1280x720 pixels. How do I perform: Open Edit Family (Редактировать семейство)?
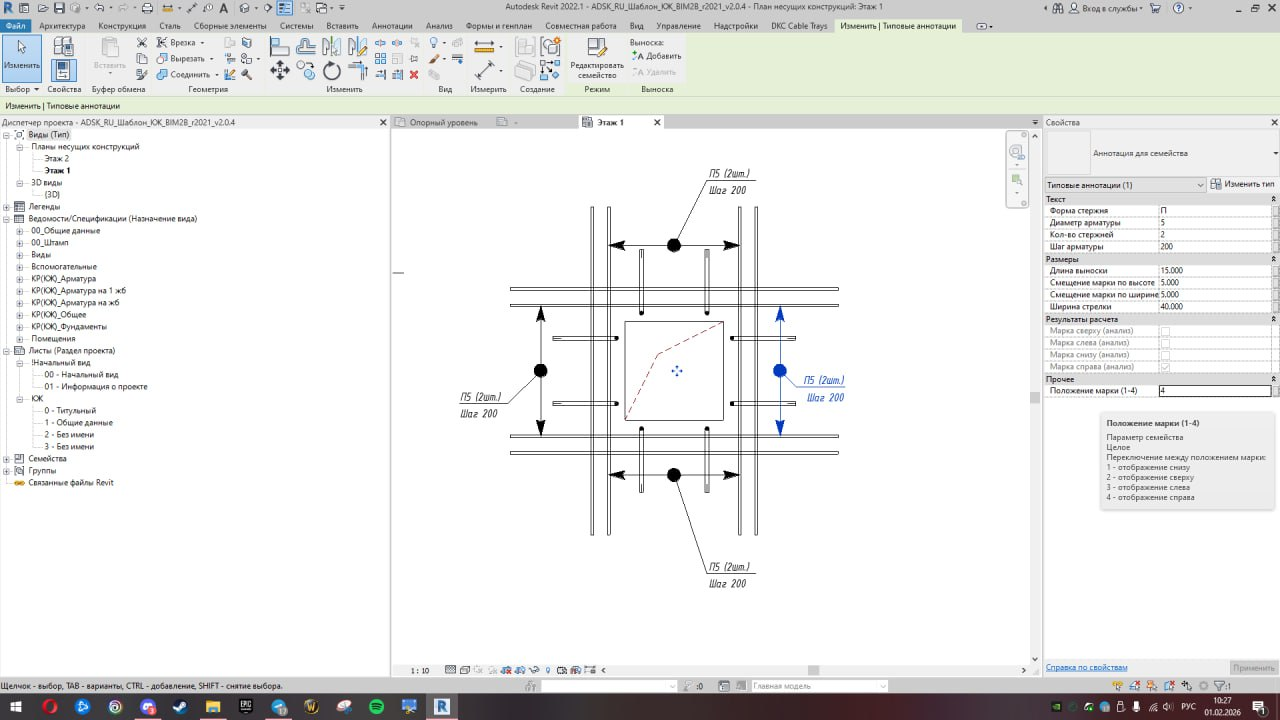click(596, 58)
